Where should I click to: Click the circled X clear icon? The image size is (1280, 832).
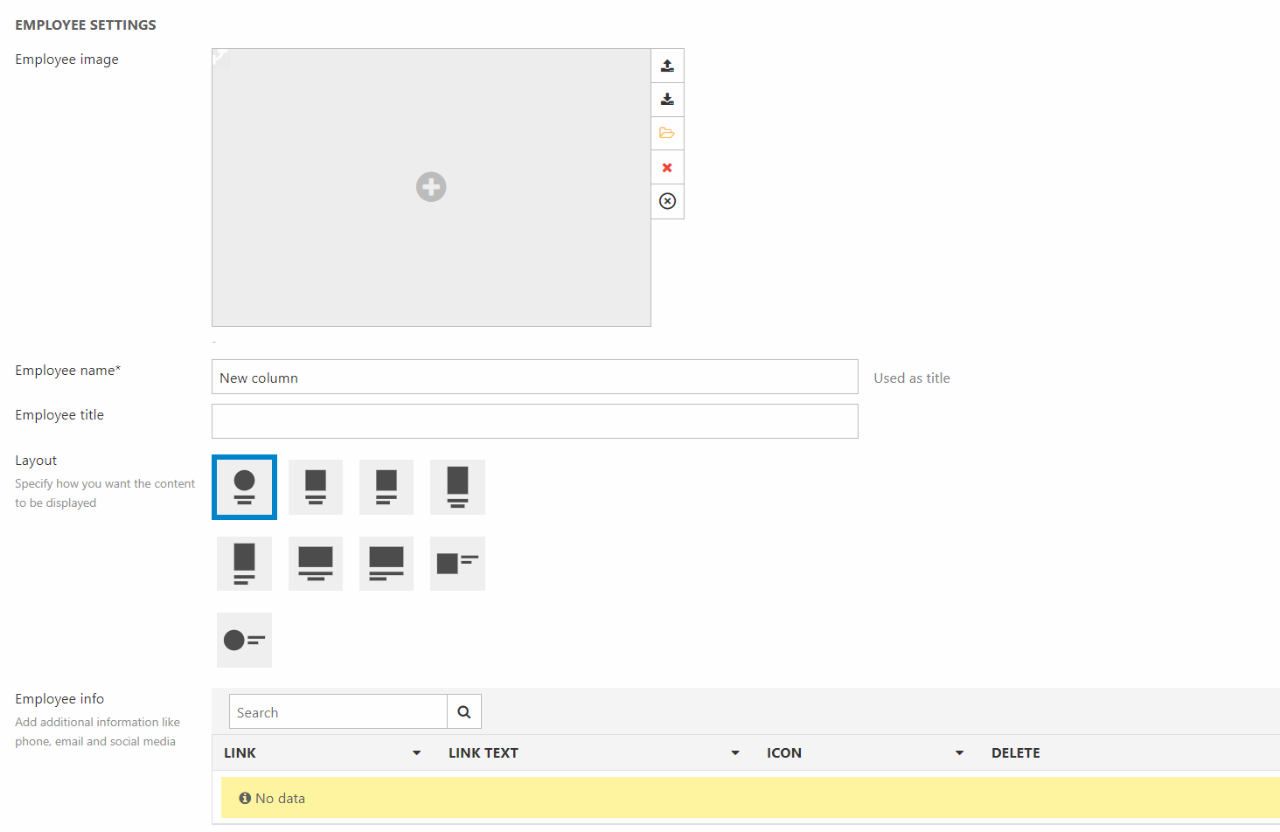click(667, 201)
